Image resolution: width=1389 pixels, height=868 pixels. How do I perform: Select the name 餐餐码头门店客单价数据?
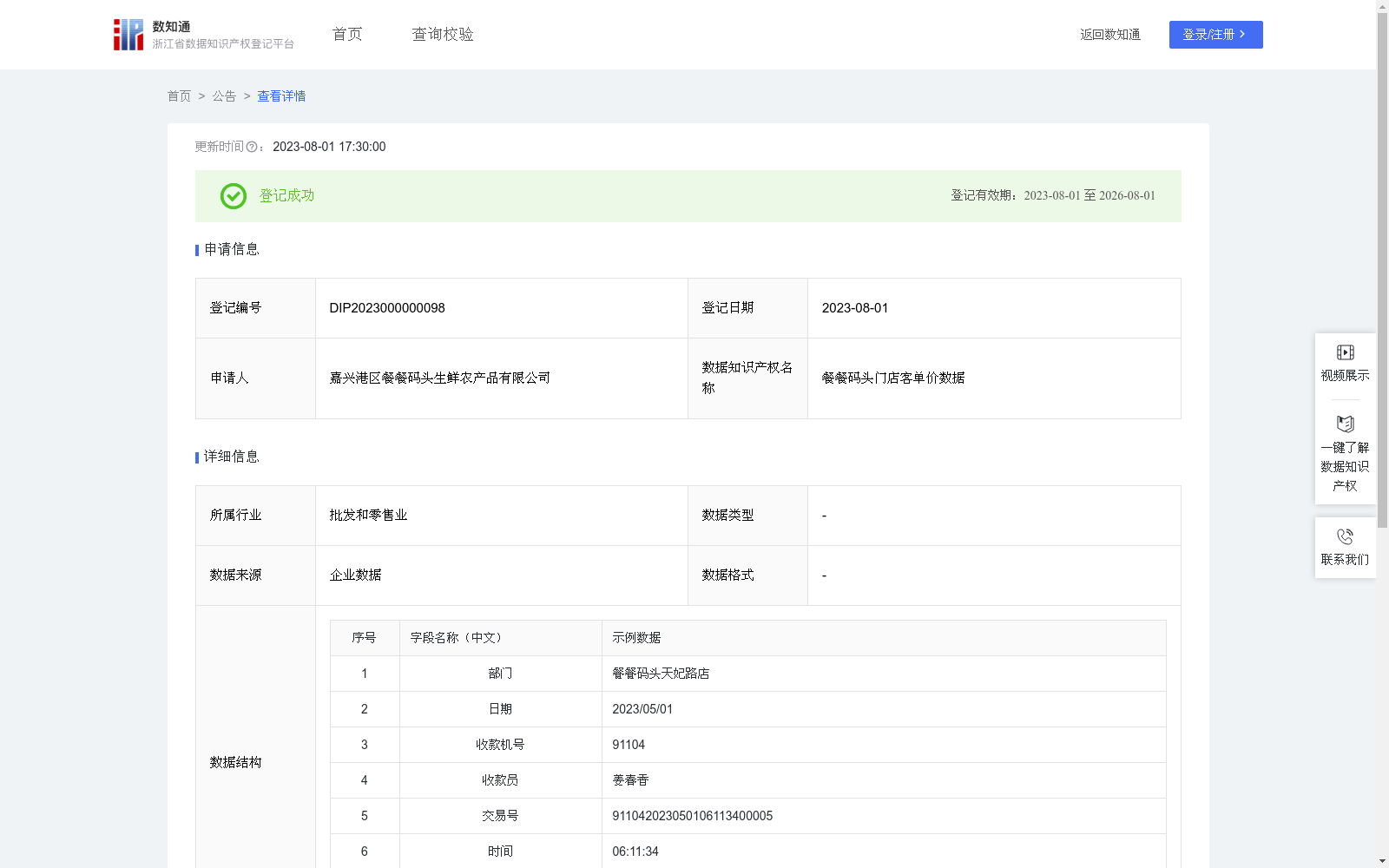[x=893, y=378]
